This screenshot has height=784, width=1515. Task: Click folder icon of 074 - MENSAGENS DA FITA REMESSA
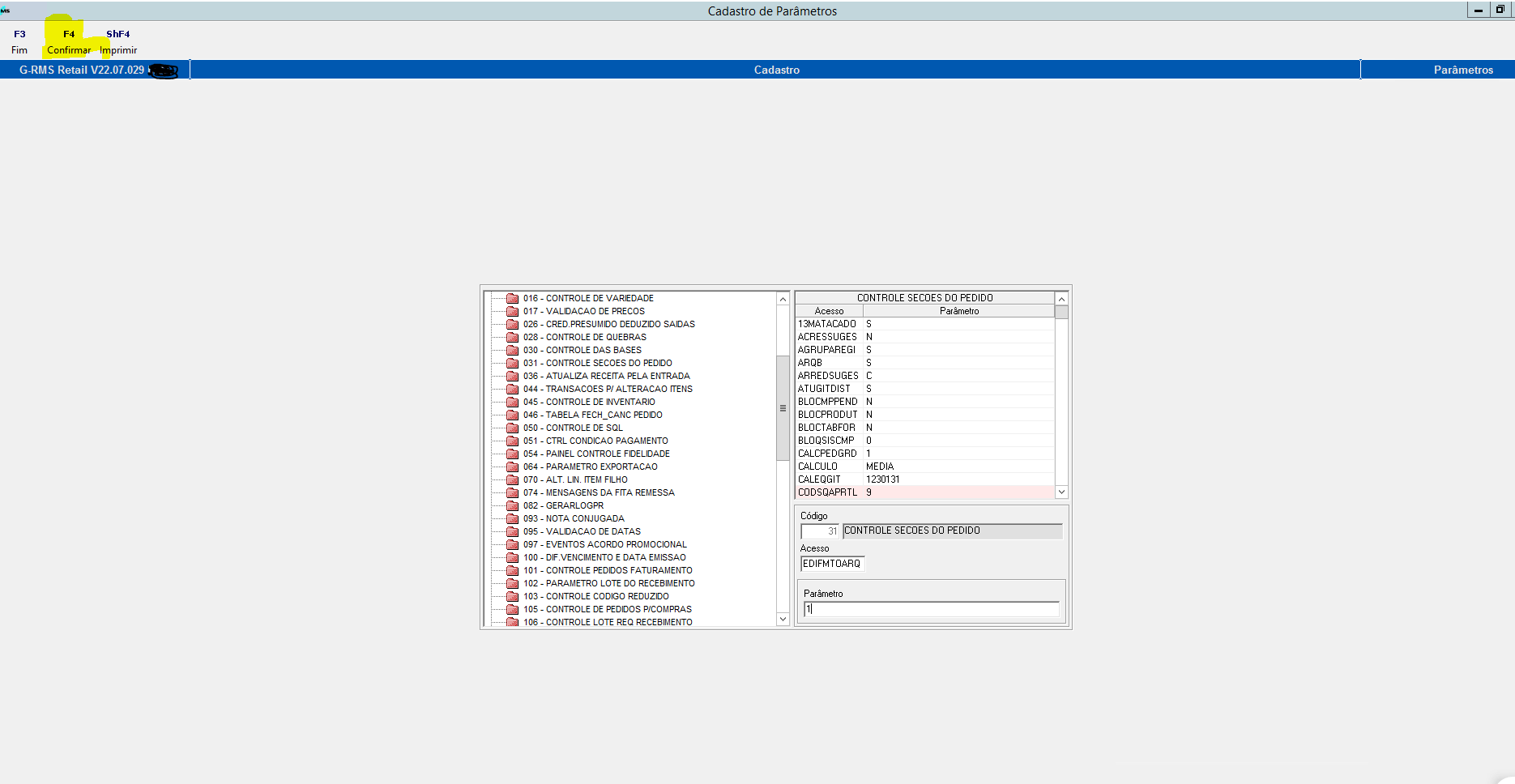pyautogui.click(x=512, y=492)
